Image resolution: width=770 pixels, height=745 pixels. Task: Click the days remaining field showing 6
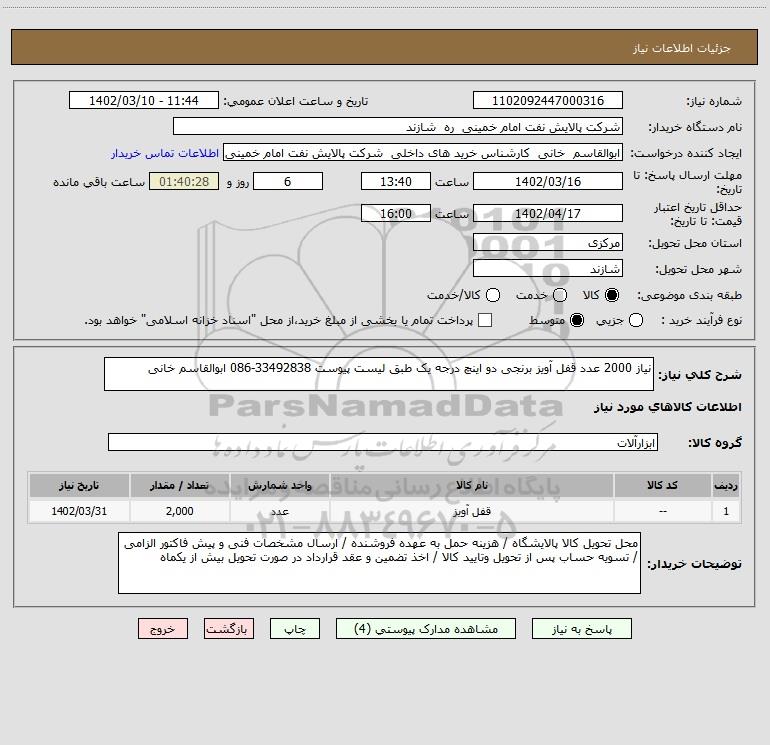pos(288,181)
